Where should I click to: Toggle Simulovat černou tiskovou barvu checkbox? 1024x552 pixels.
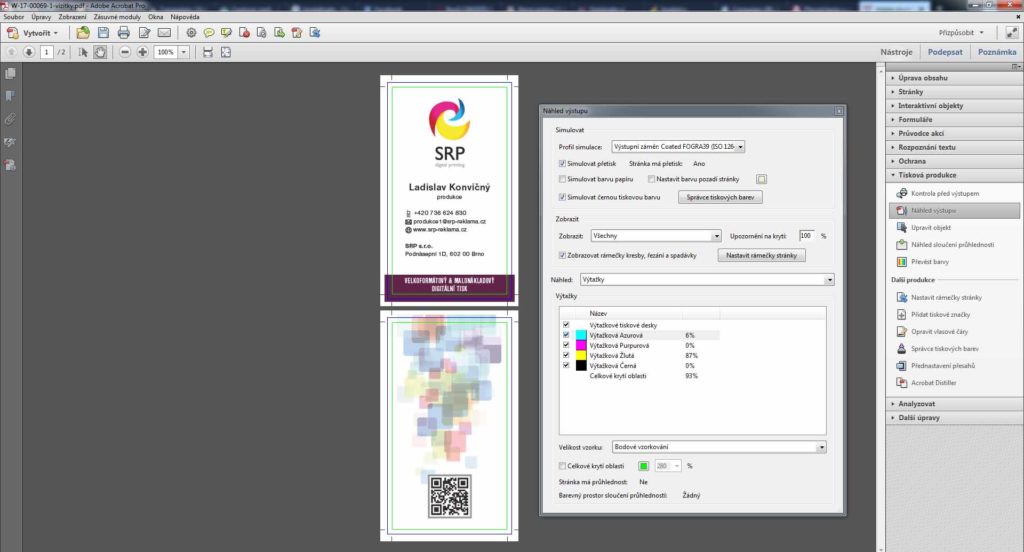(562, 197)
